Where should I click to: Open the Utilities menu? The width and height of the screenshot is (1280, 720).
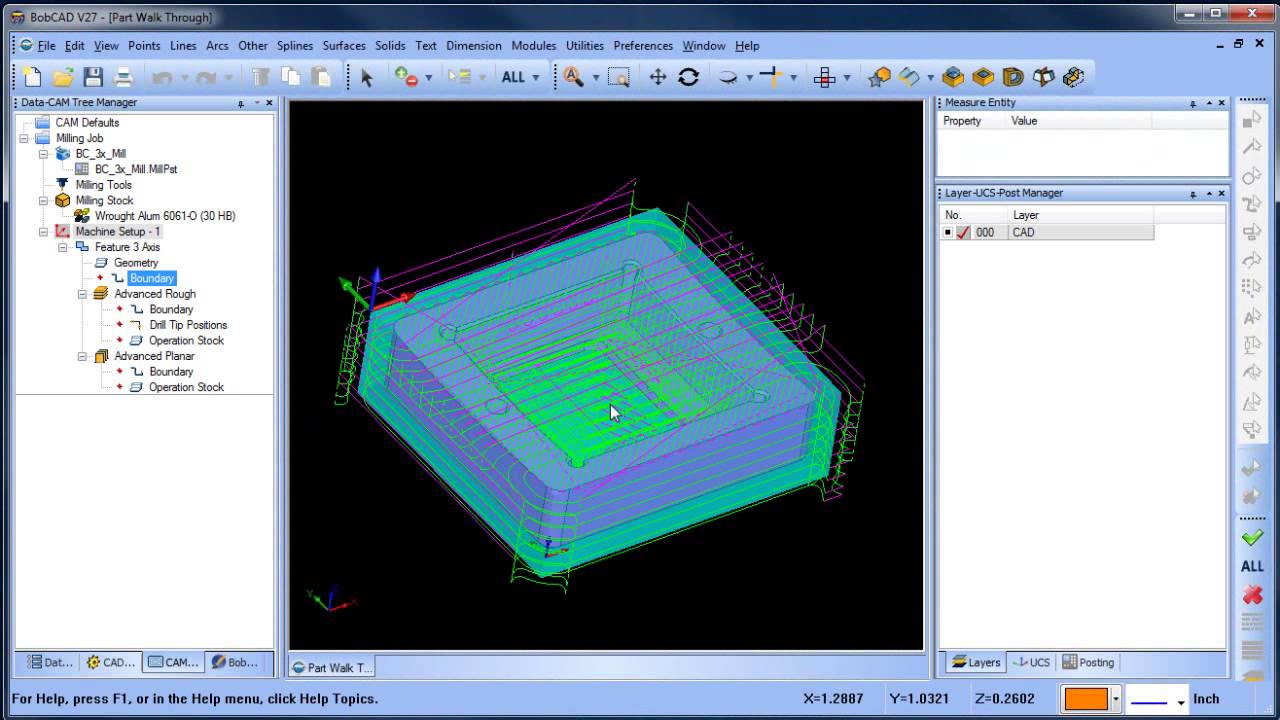click(585, 46)
